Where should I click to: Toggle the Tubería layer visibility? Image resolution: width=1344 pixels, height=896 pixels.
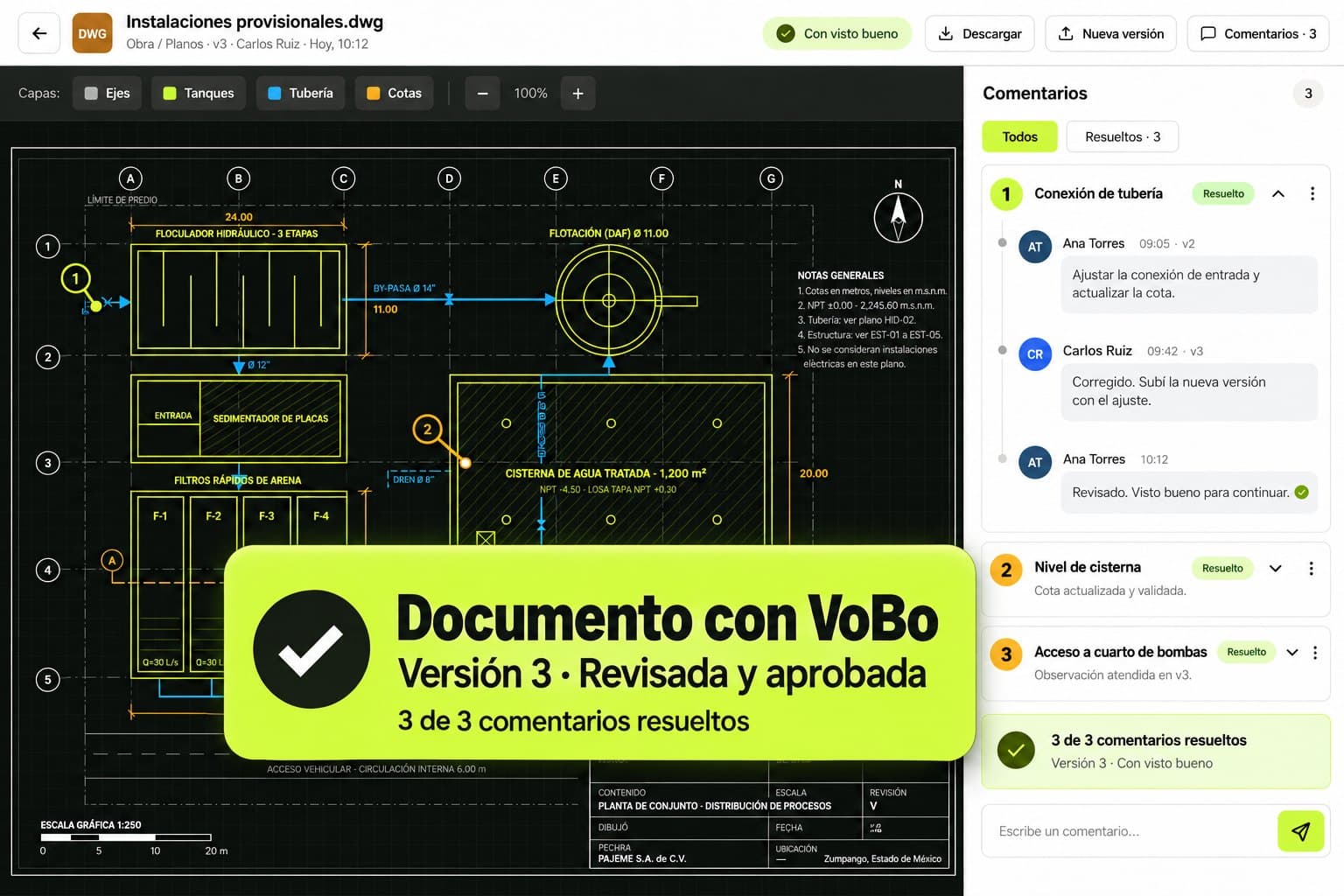coord(300,93)
